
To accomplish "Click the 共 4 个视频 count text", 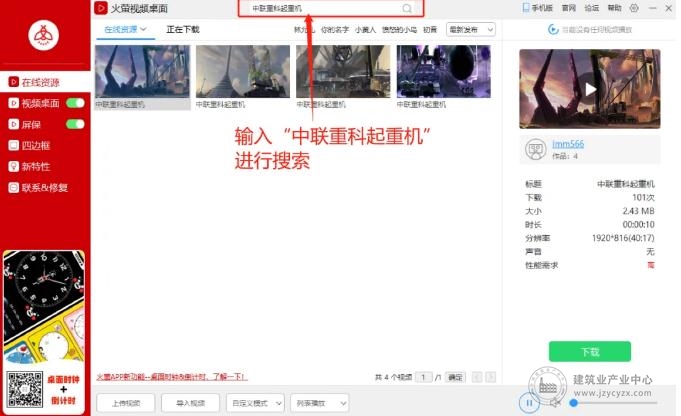I will 393,377.
